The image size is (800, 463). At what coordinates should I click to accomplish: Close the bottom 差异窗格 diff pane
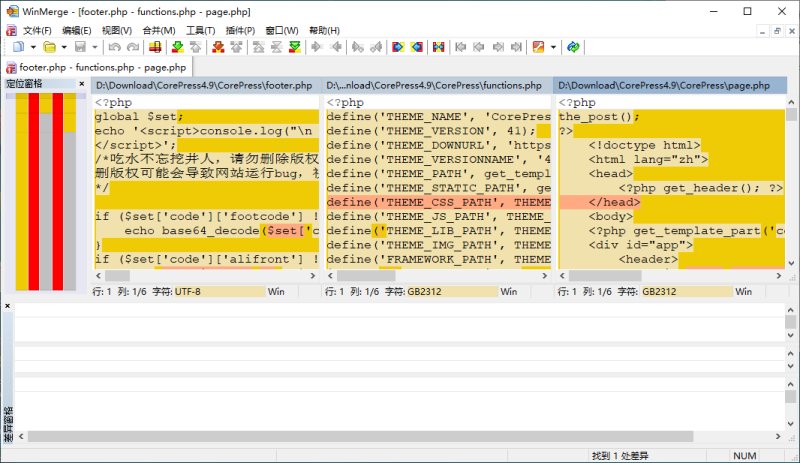coord(8,306)
